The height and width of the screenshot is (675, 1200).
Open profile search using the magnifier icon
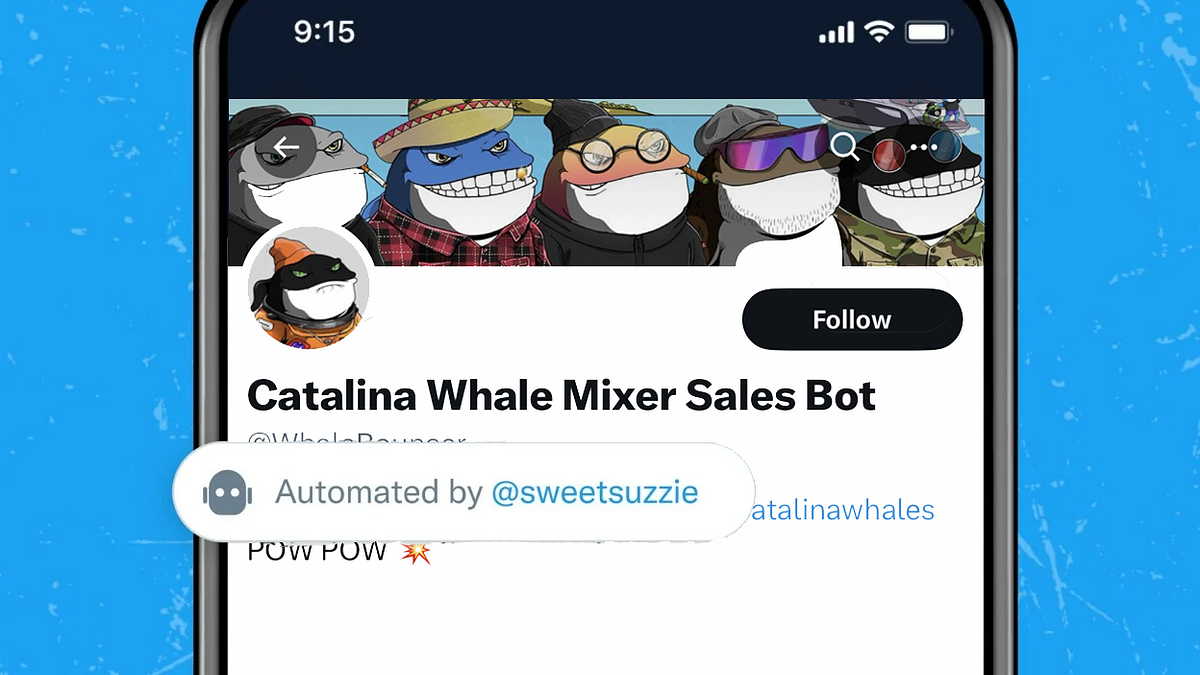tap(845, 148)
